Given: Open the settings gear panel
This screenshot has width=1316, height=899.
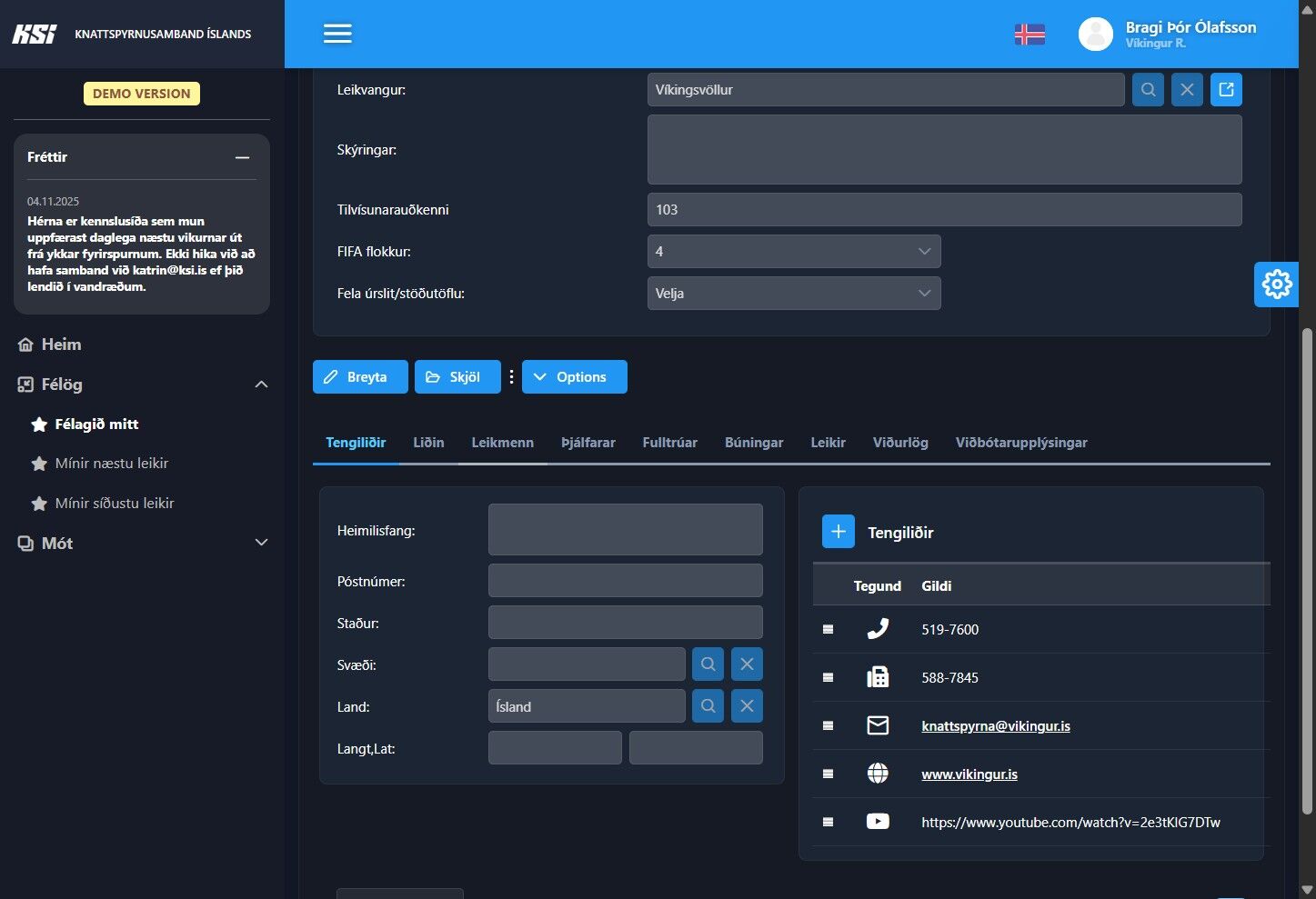Looking at the screenshot, I should [x=1276, y=285].
